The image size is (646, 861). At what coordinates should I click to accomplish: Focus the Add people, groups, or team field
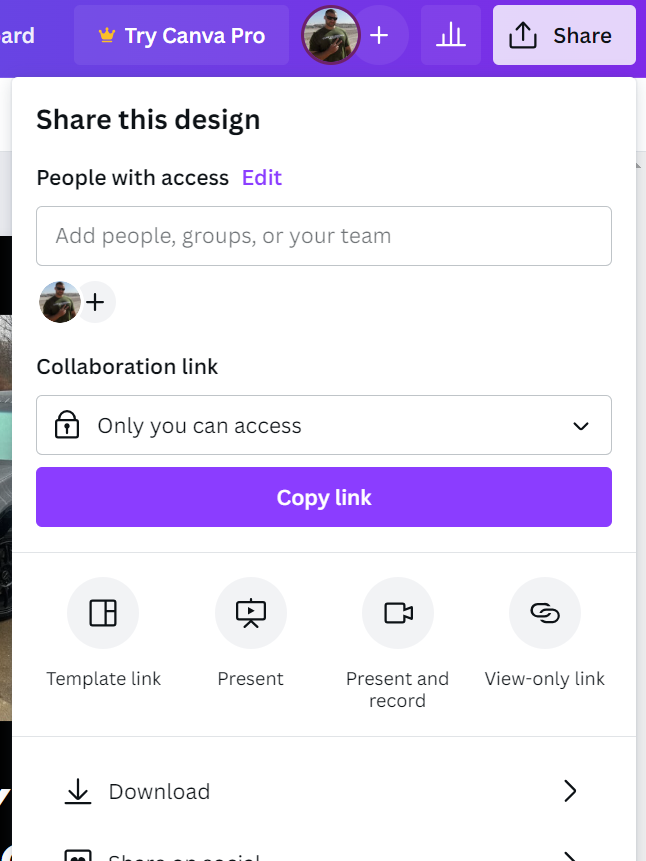coord(324,236)
